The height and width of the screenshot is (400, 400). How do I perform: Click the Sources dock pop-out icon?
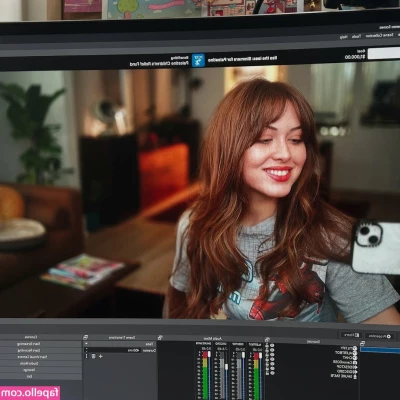pos(267,340)
